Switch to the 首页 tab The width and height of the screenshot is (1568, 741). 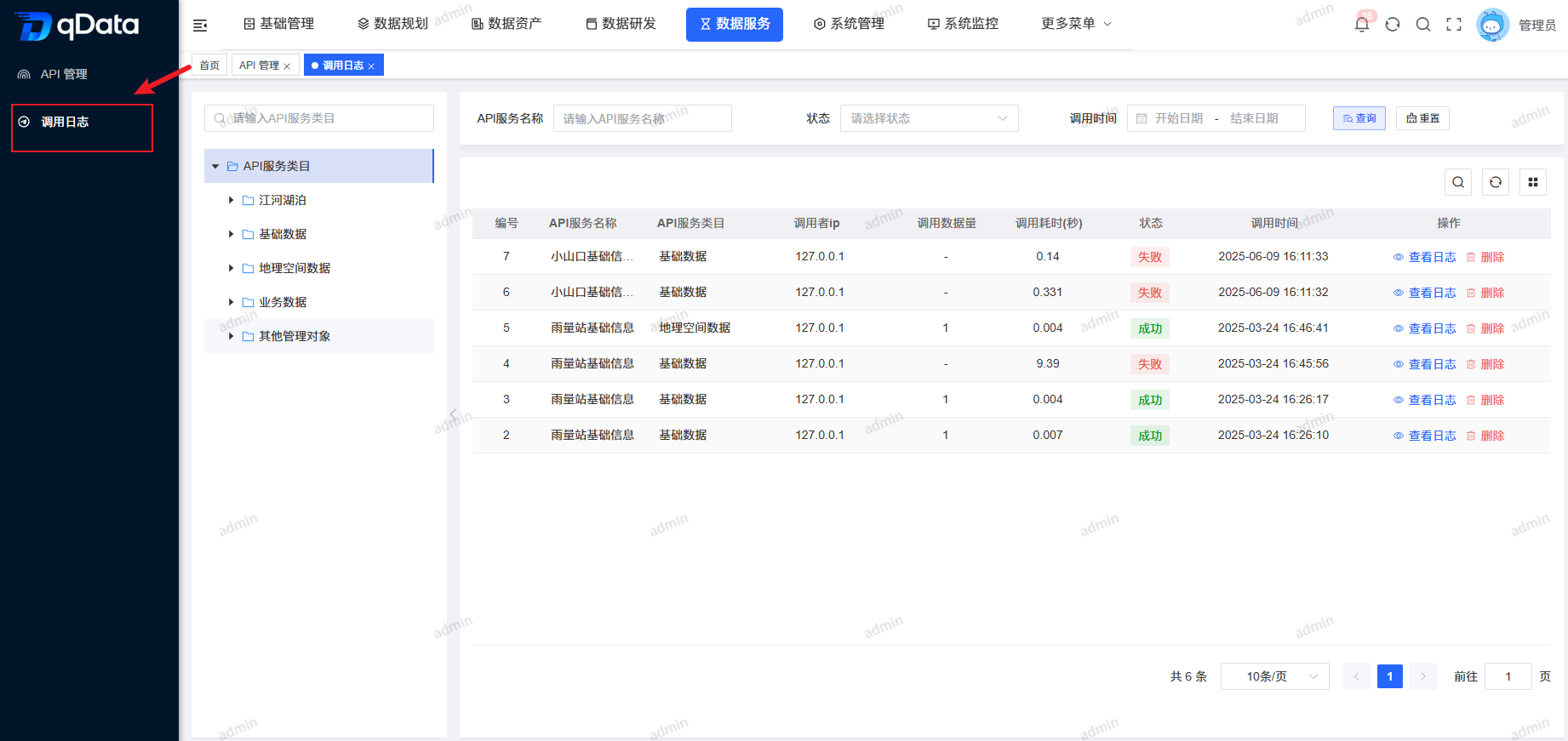209,66
